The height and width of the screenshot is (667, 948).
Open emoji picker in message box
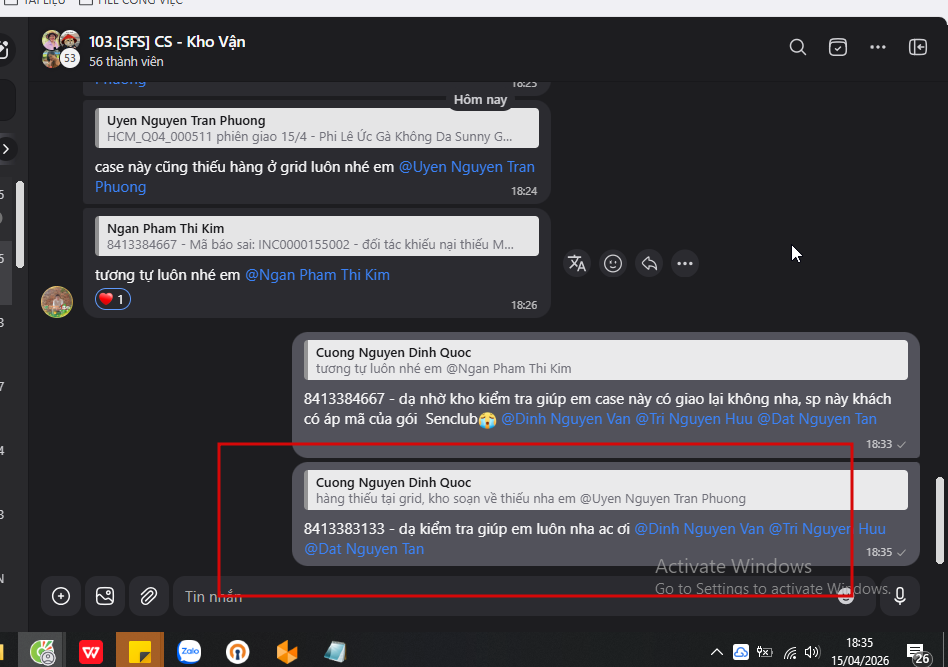pos(846,597)
